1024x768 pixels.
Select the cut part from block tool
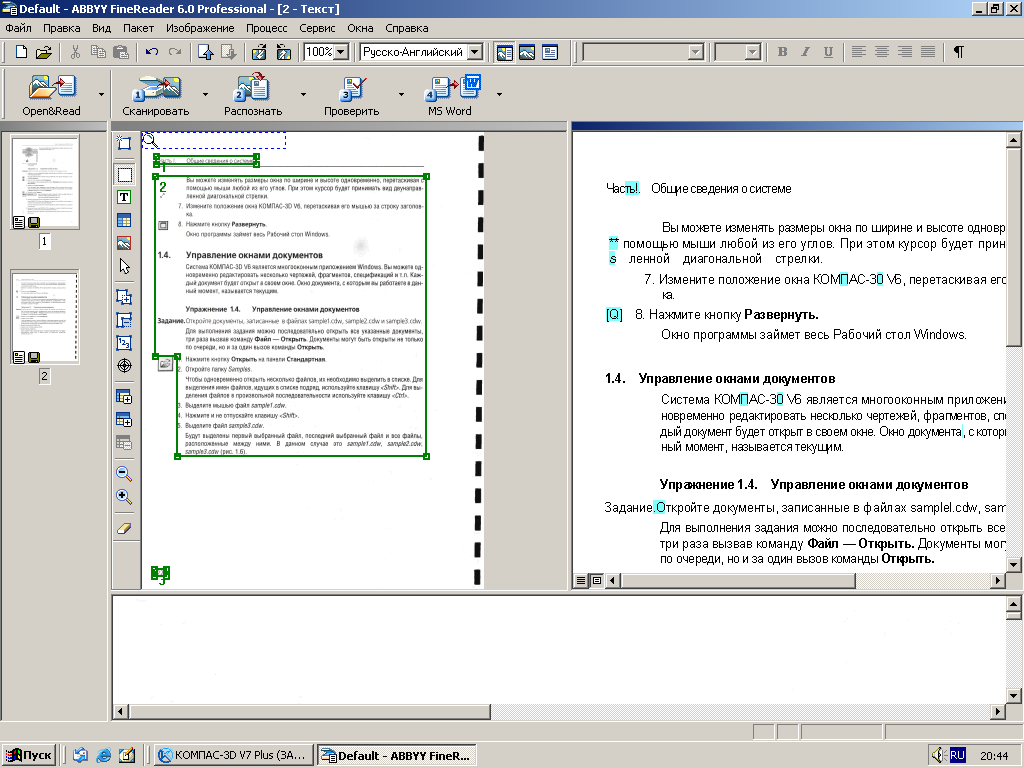click(124, 320)
